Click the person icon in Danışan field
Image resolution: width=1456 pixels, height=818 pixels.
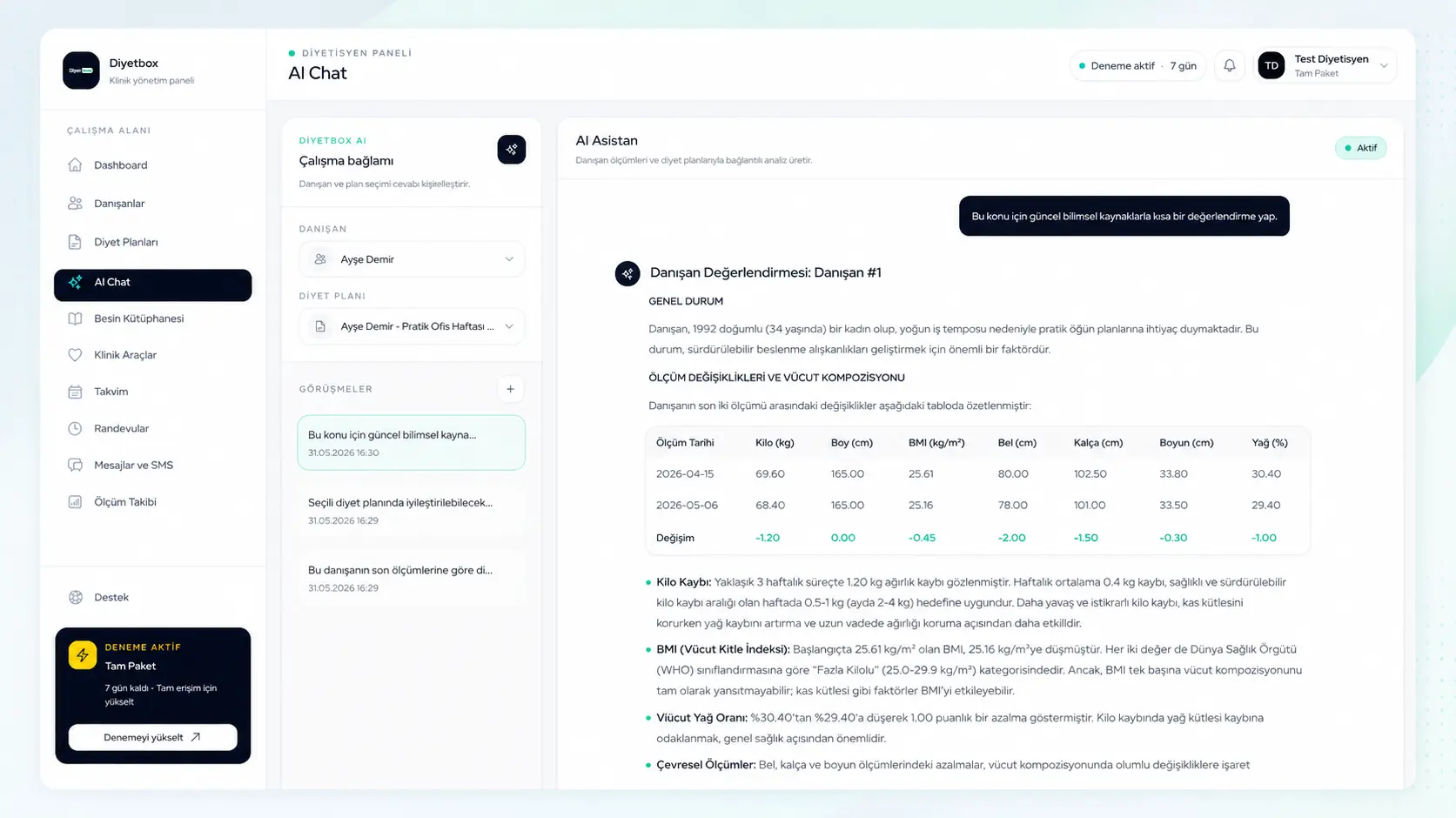coord(320,259)
